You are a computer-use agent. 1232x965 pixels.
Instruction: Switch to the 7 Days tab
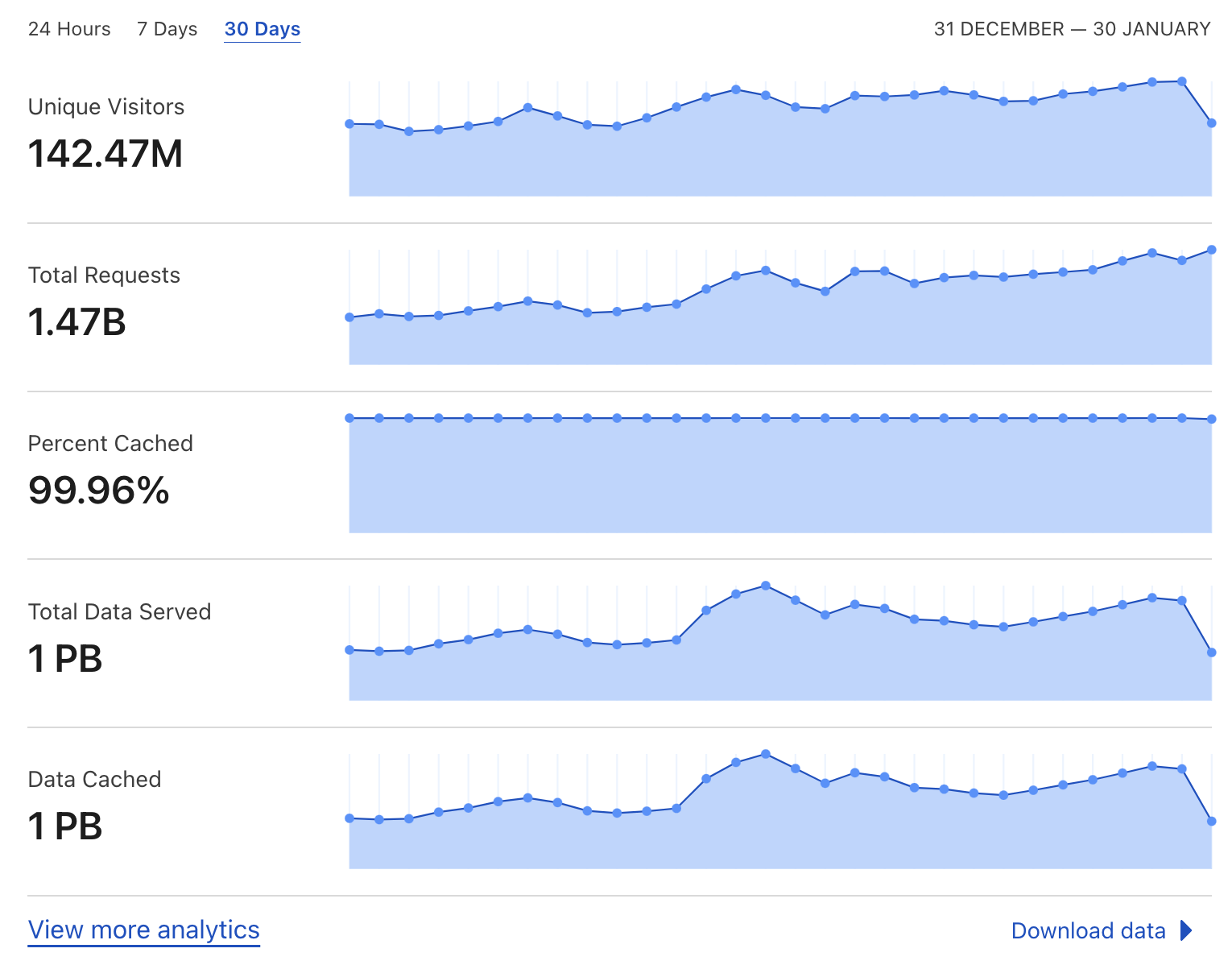(x=167, y=29)
